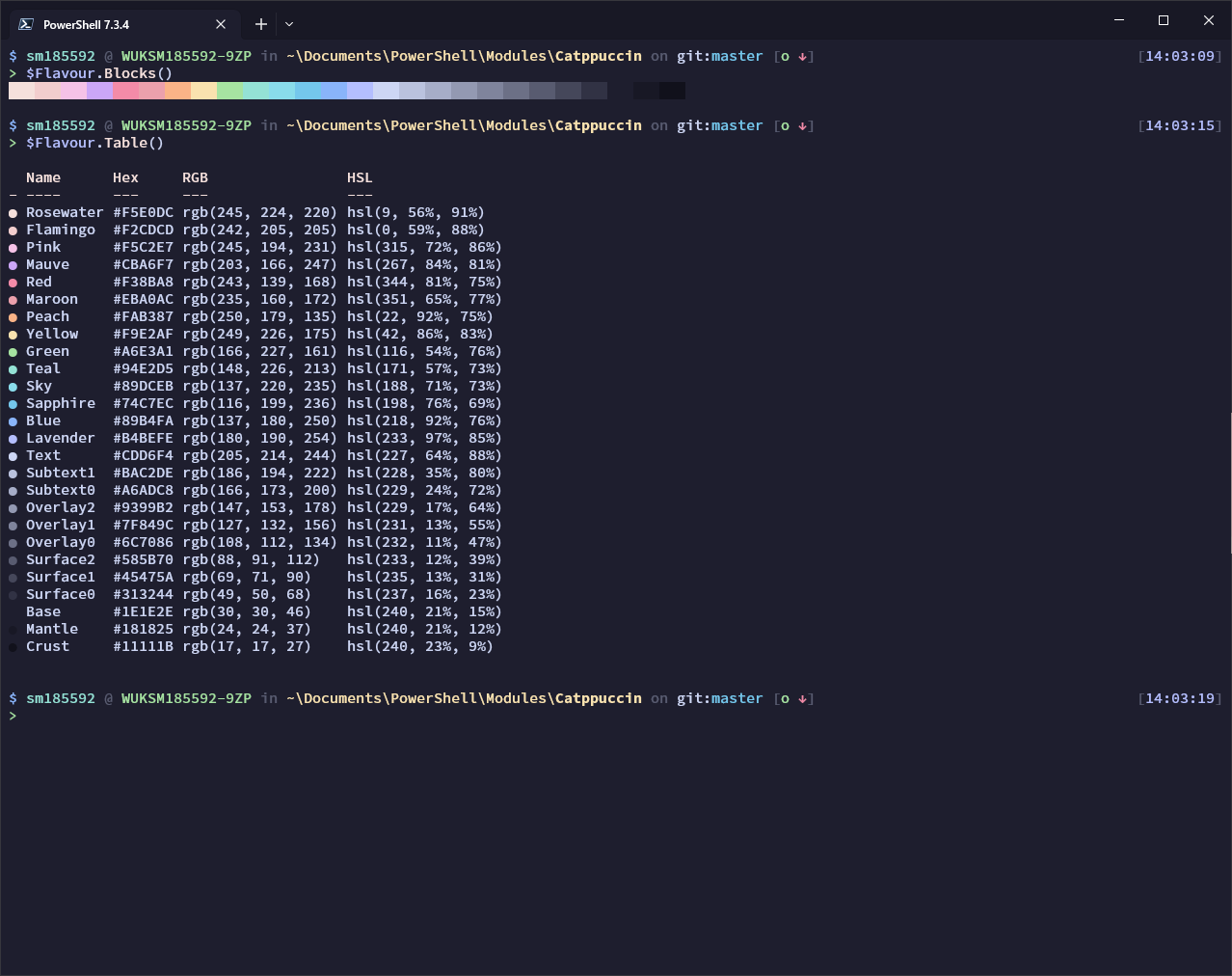Open a new tab with the plus button

[260, 23]
